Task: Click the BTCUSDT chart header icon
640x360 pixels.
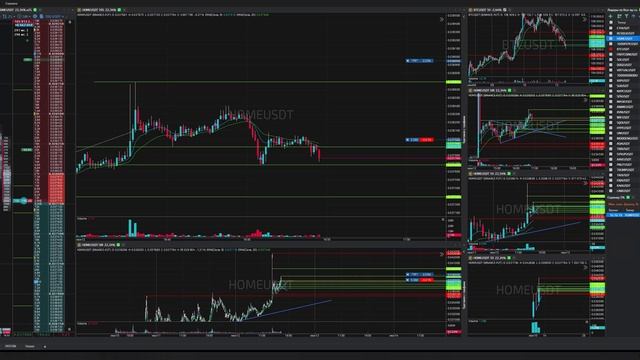Action: 470,10
